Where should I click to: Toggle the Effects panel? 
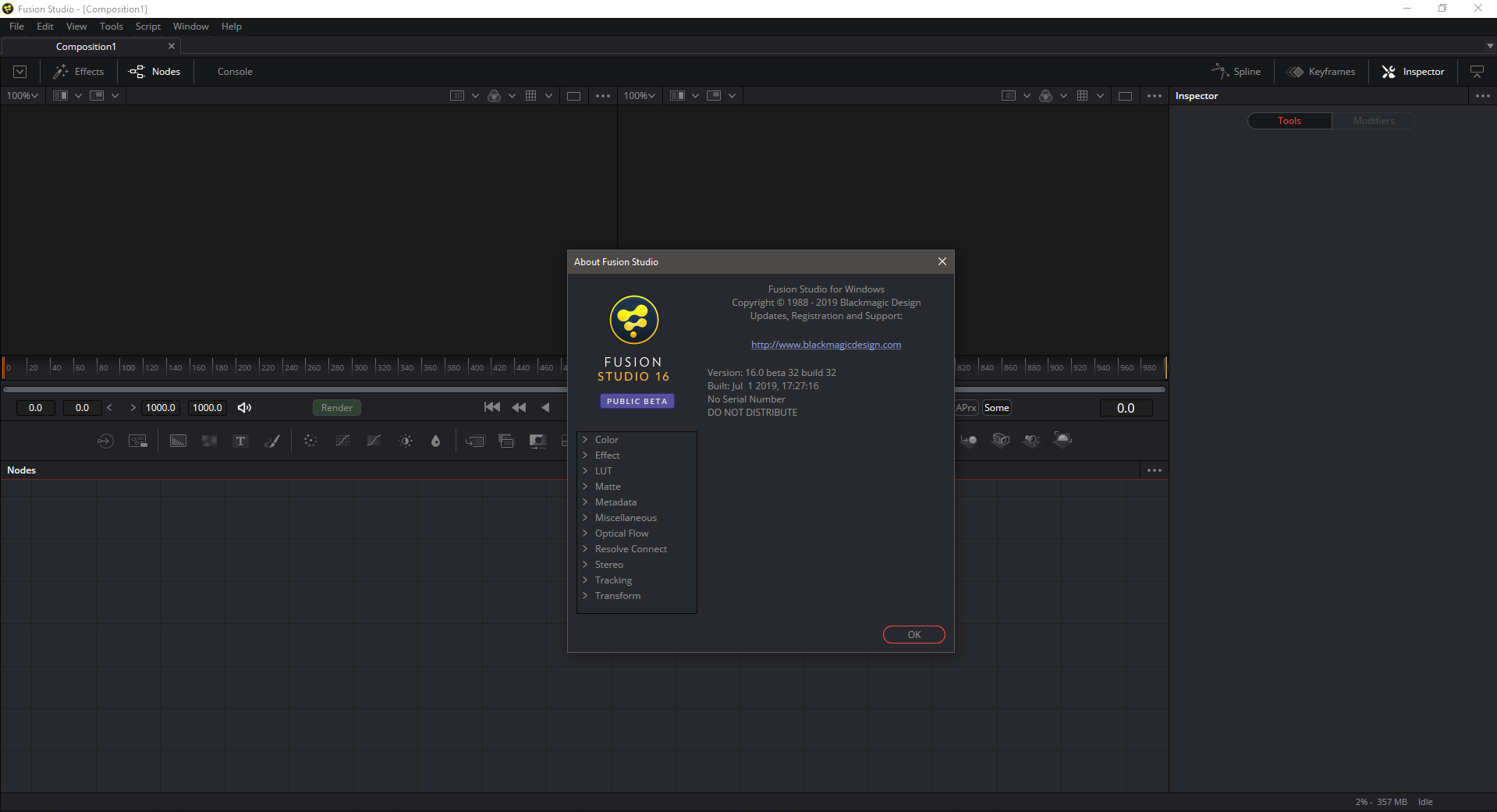[x=78, y=72]
